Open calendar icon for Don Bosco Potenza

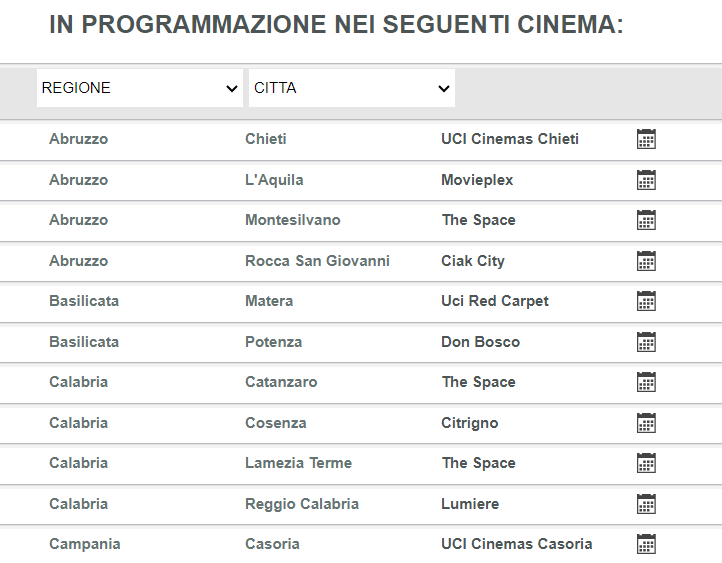click(x=646, y=342)
